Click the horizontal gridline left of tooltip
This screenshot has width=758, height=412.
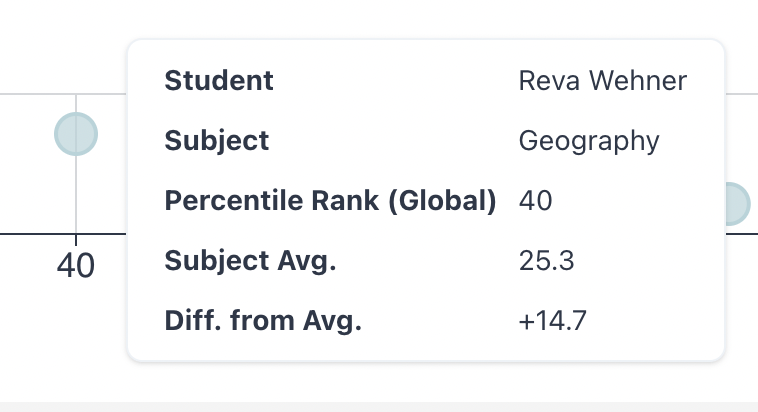(x=63, y=94)
